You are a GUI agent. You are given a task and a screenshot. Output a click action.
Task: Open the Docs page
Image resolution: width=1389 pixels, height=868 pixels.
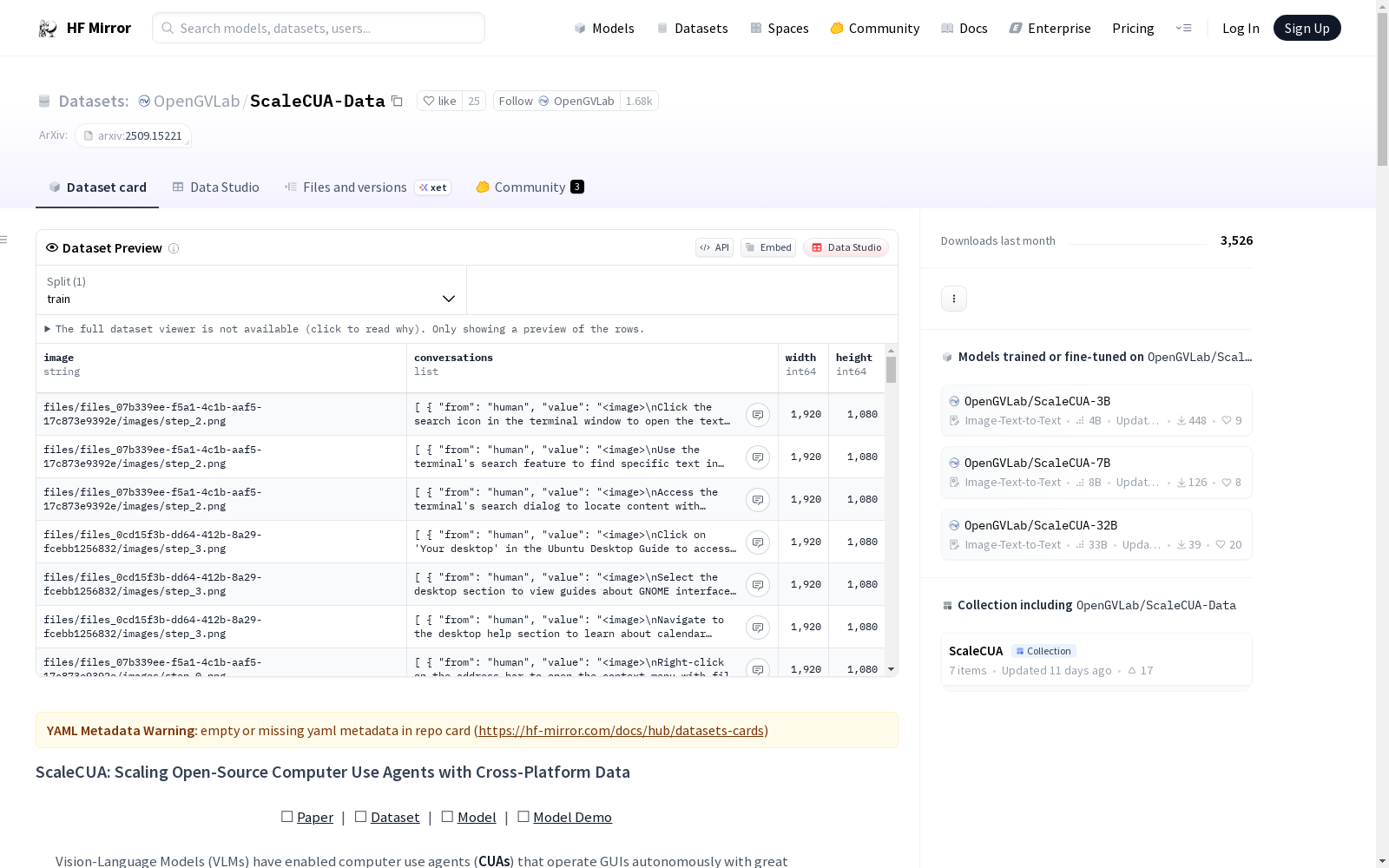964,28
